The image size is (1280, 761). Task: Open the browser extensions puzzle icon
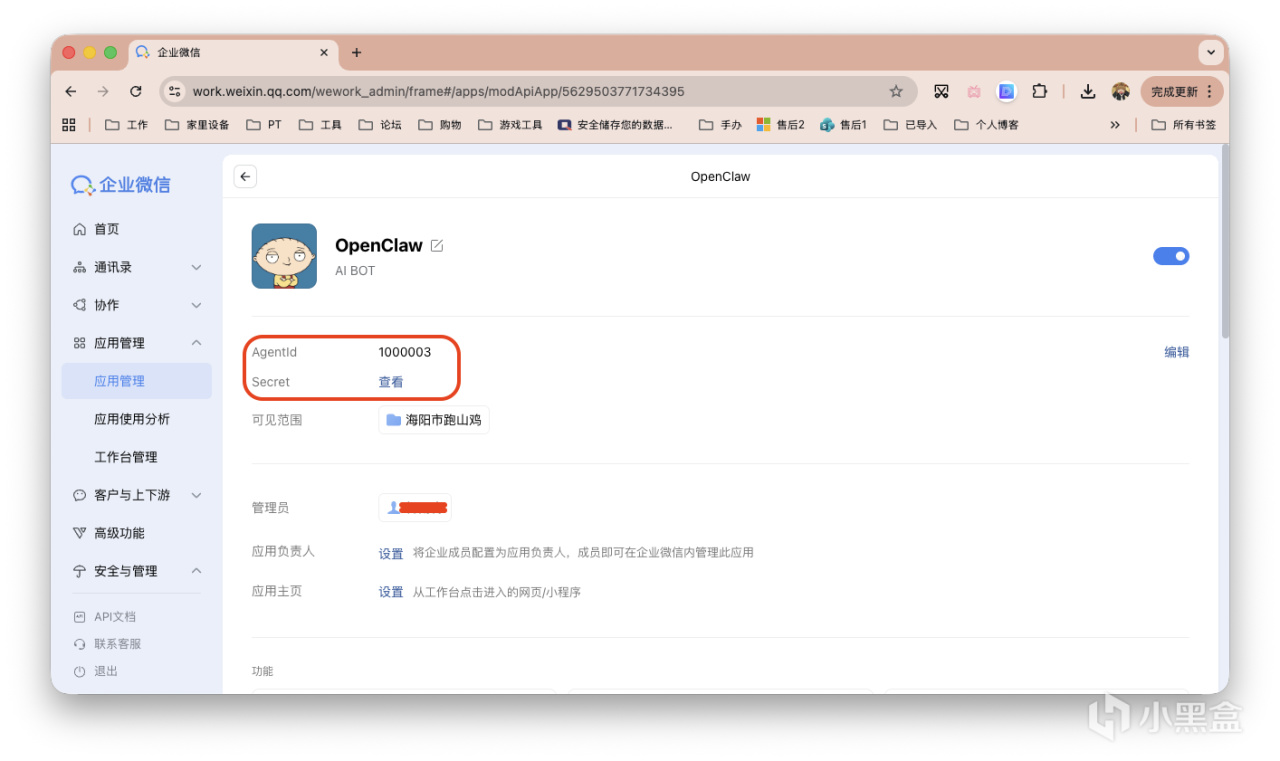[x=1039, y=91]
